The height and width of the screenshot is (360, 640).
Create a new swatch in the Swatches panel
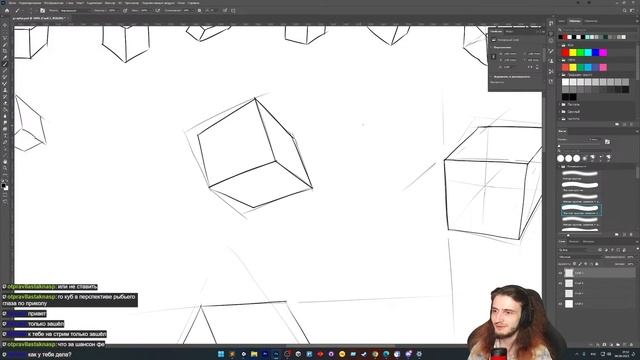(624, 124)
